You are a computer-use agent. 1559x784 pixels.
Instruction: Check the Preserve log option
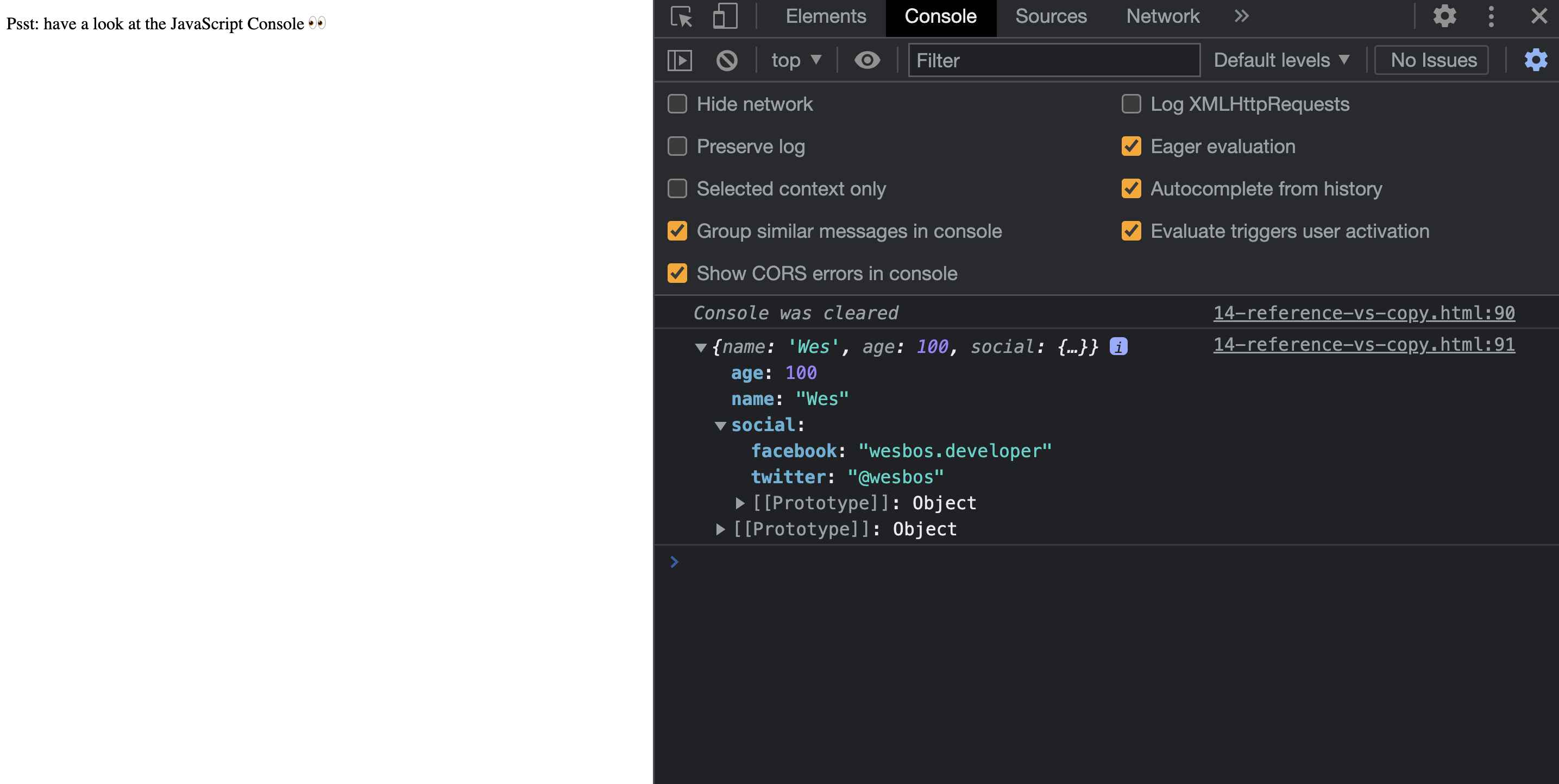[677, 147]
